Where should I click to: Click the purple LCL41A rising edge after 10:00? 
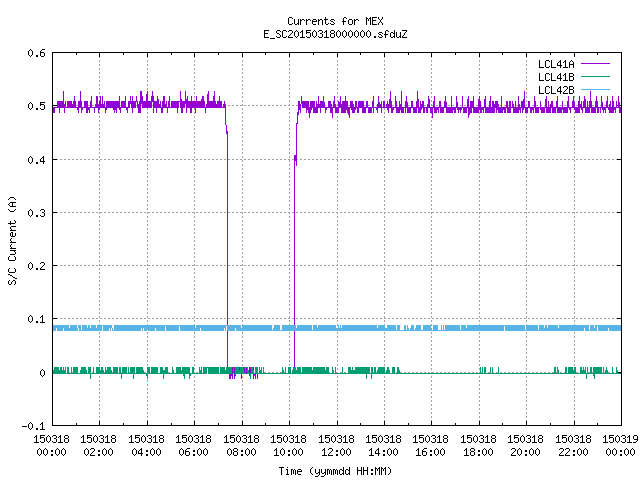click(295, 245)
